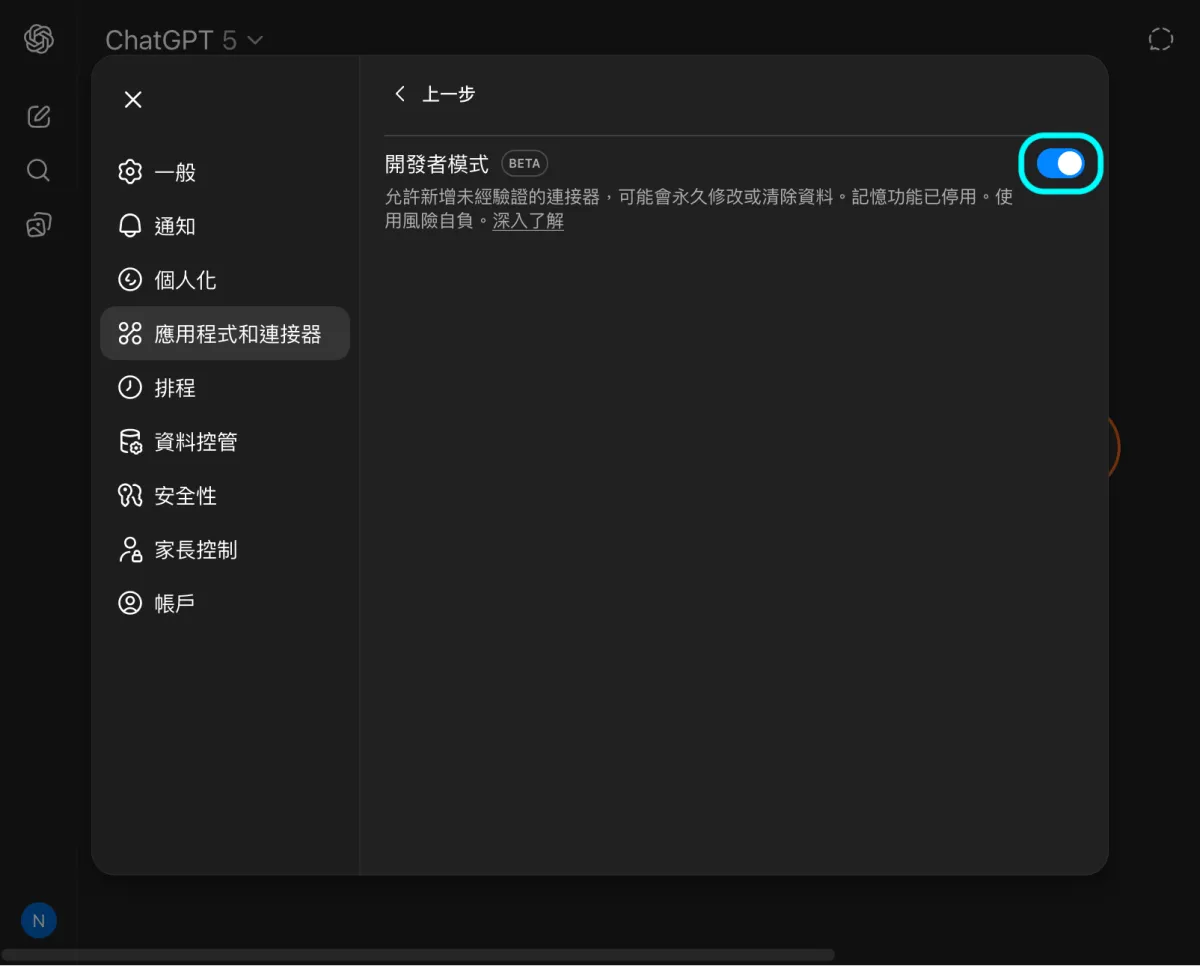Open search chats magnifier icon
1200x966 pixels.
coord(38,170)
